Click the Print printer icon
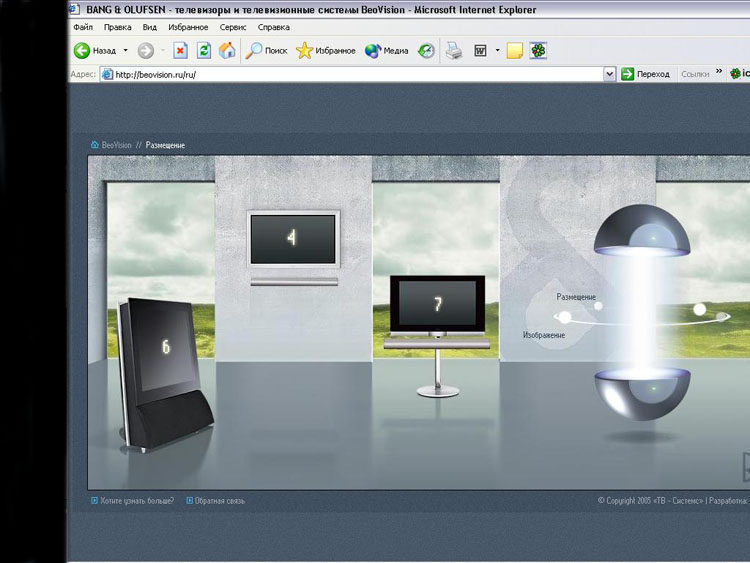750x563 pixels. click(454, 50)
